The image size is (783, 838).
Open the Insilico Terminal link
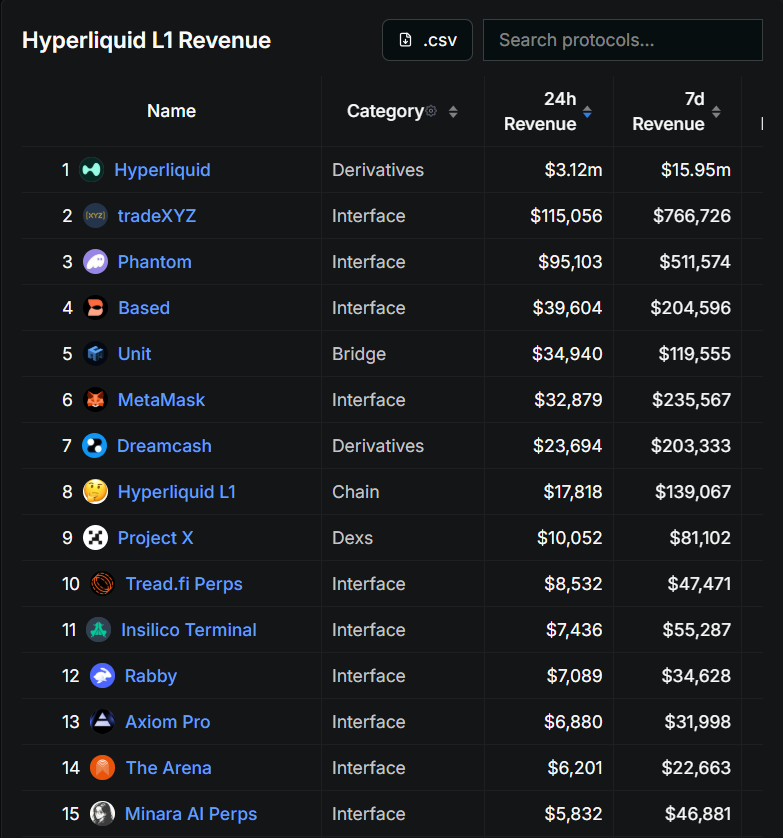[189, 630]
